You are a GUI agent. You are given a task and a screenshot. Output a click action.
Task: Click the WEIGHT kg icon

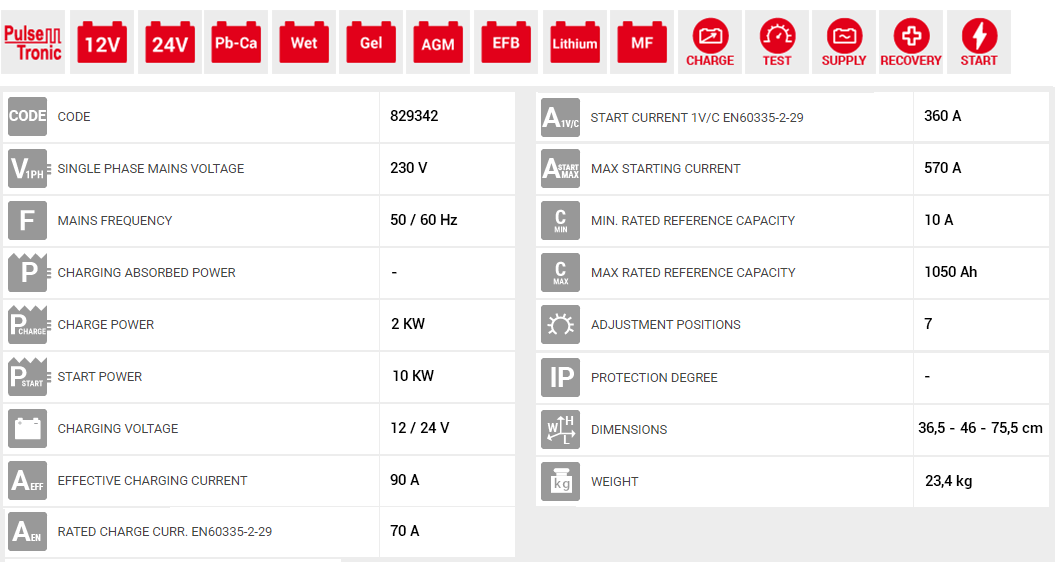pos(560,481)
